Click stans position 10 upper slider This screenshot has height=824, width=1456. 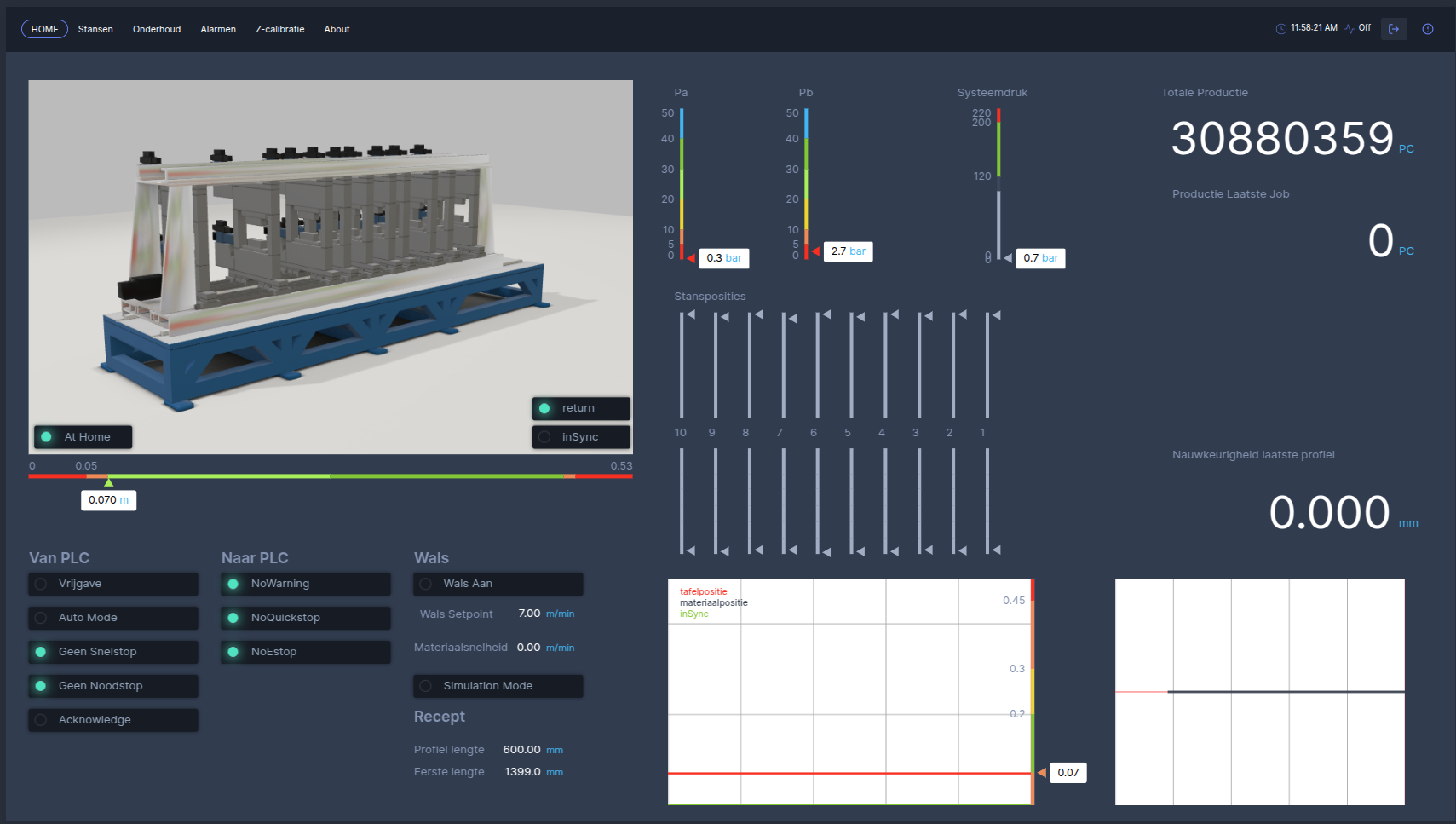(682, 365)
